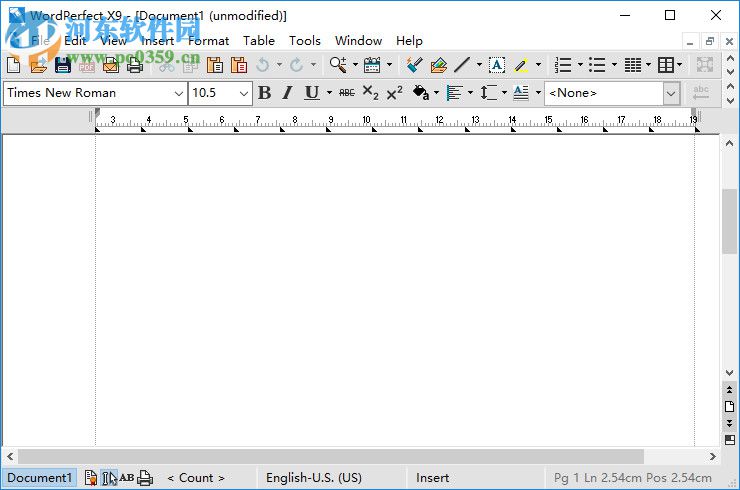740x490 pixels.
Task: Toggle Strikethrough ABC formatting
Action: pos(347,93)
